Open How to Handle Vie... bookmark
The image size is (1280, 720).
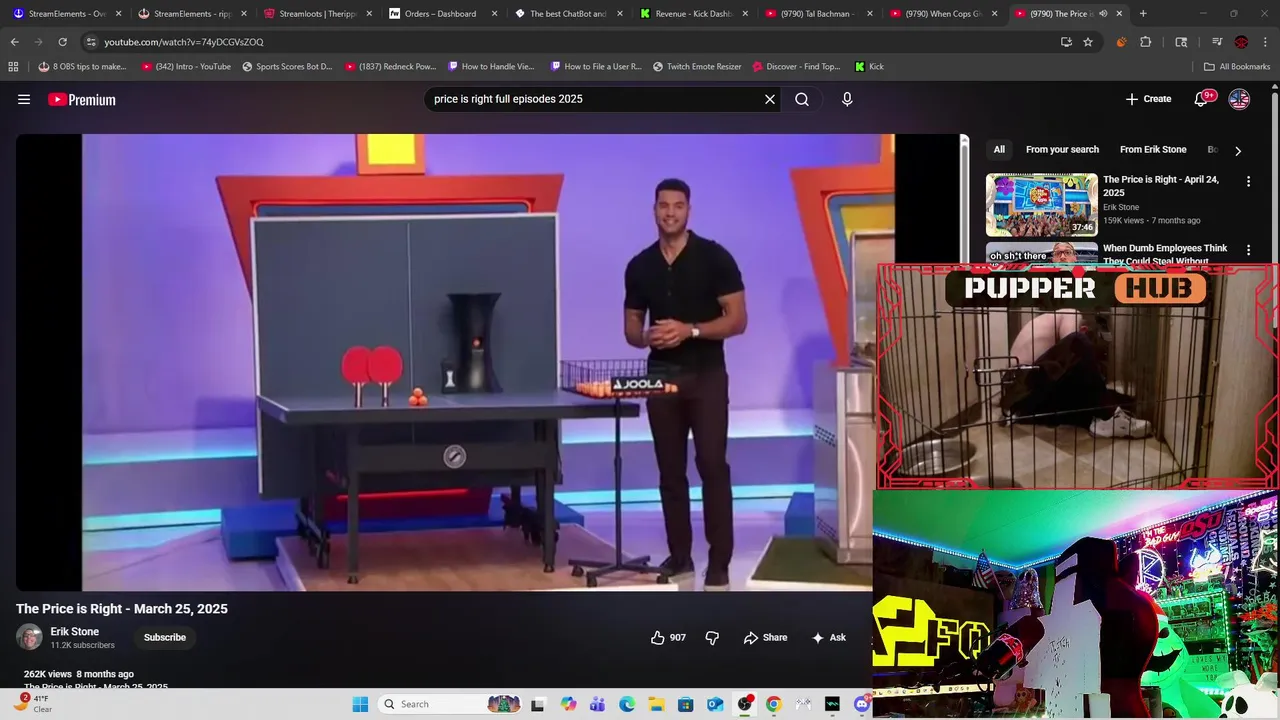pos(491,66)
